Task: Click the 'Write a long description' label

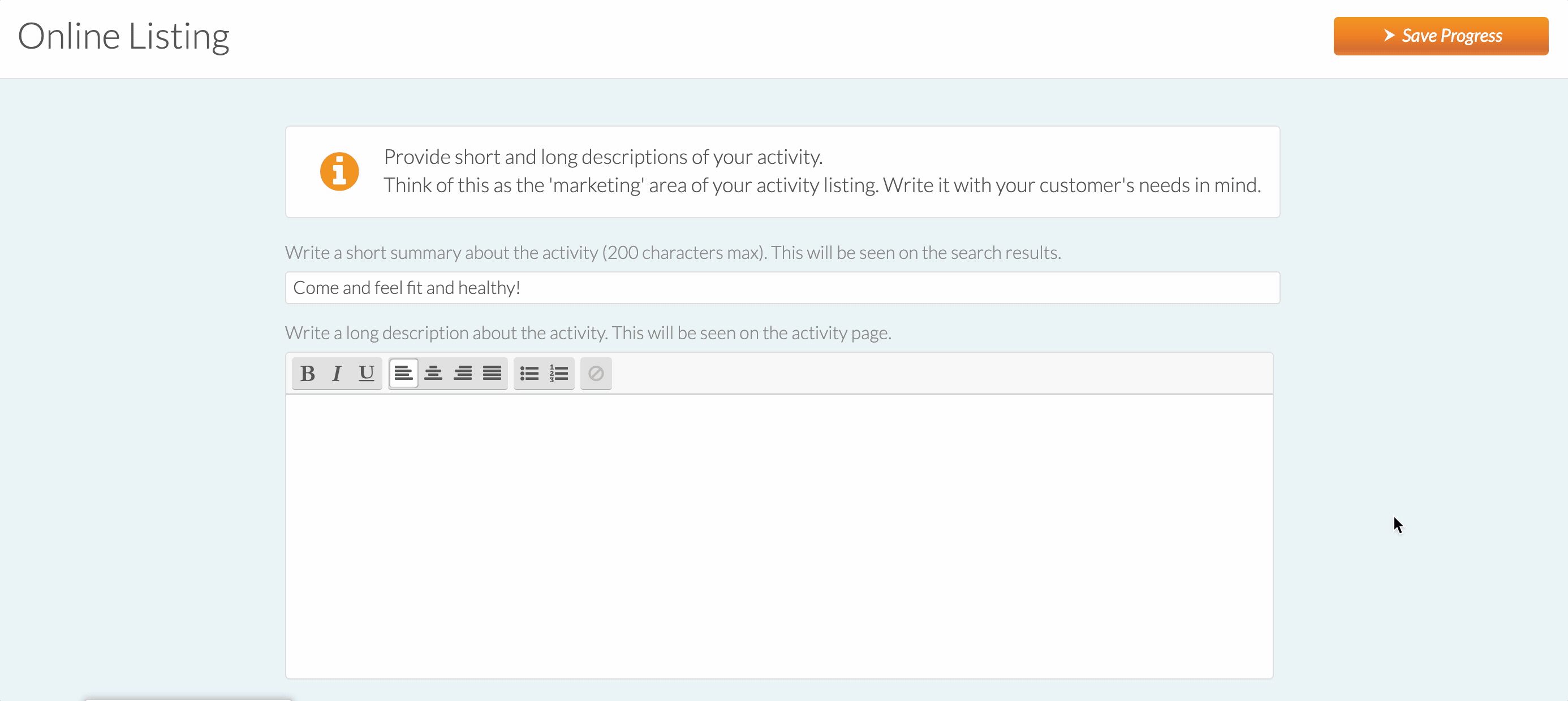Action: click(x=588, y=333)
